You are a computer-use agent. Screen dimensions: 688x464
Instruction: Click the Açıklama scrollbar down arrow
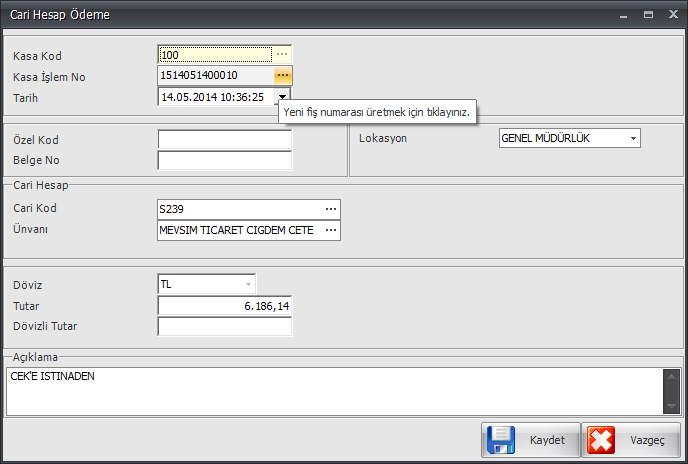[x=671, y=406]
